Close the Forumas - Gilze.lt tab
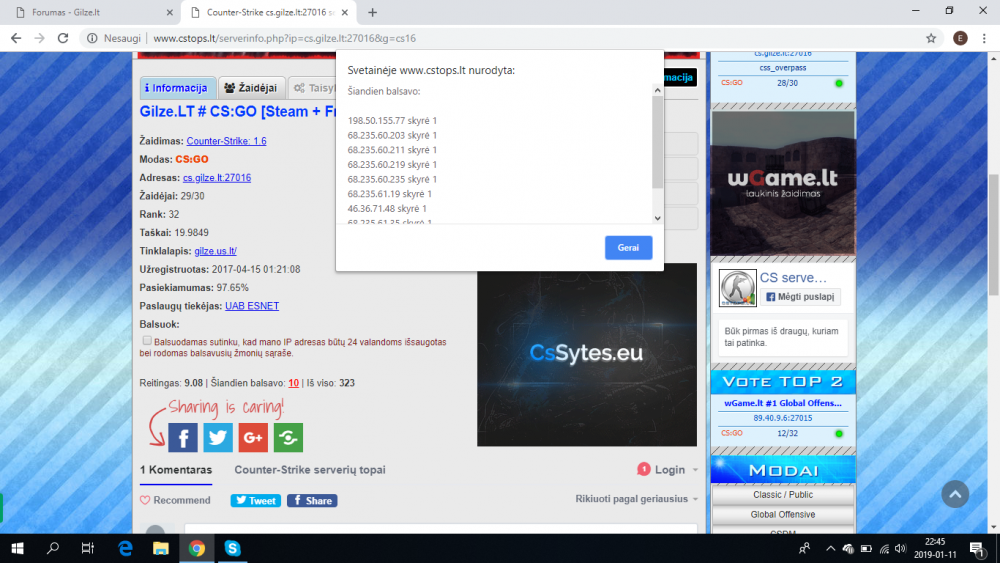This screenshot has width=1000, height=563. click(x=170, y=12)
